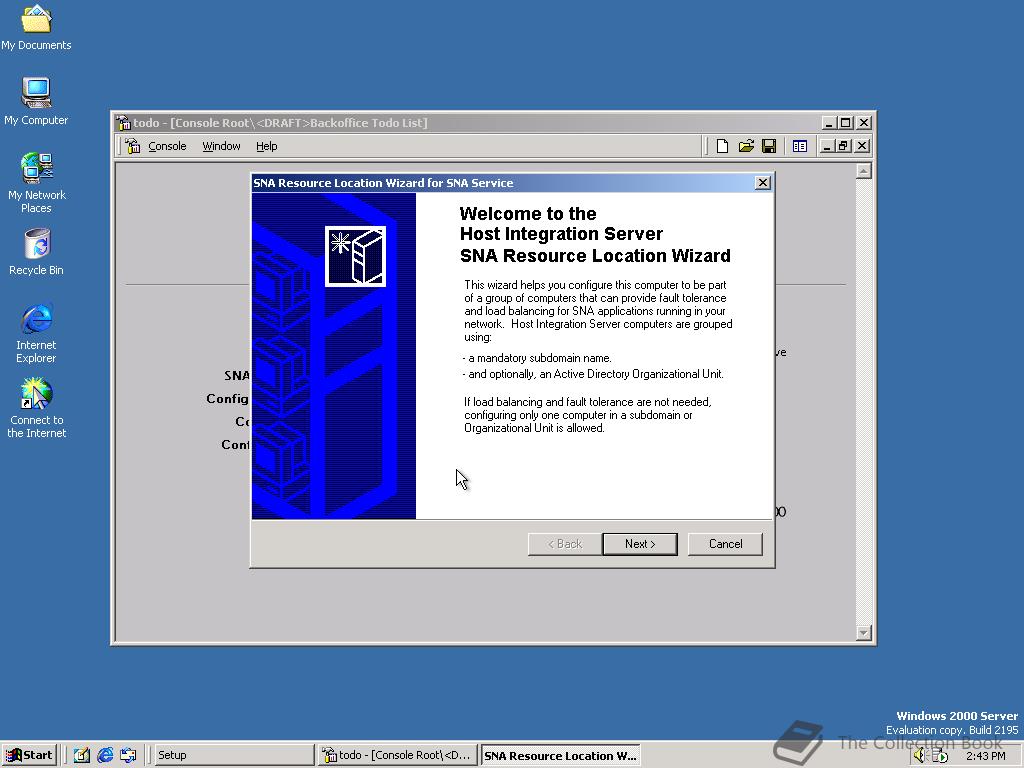Select the Recycle Bin desktop icon
This screenshot has height=768, width=1024.
[x=36, y=252]
